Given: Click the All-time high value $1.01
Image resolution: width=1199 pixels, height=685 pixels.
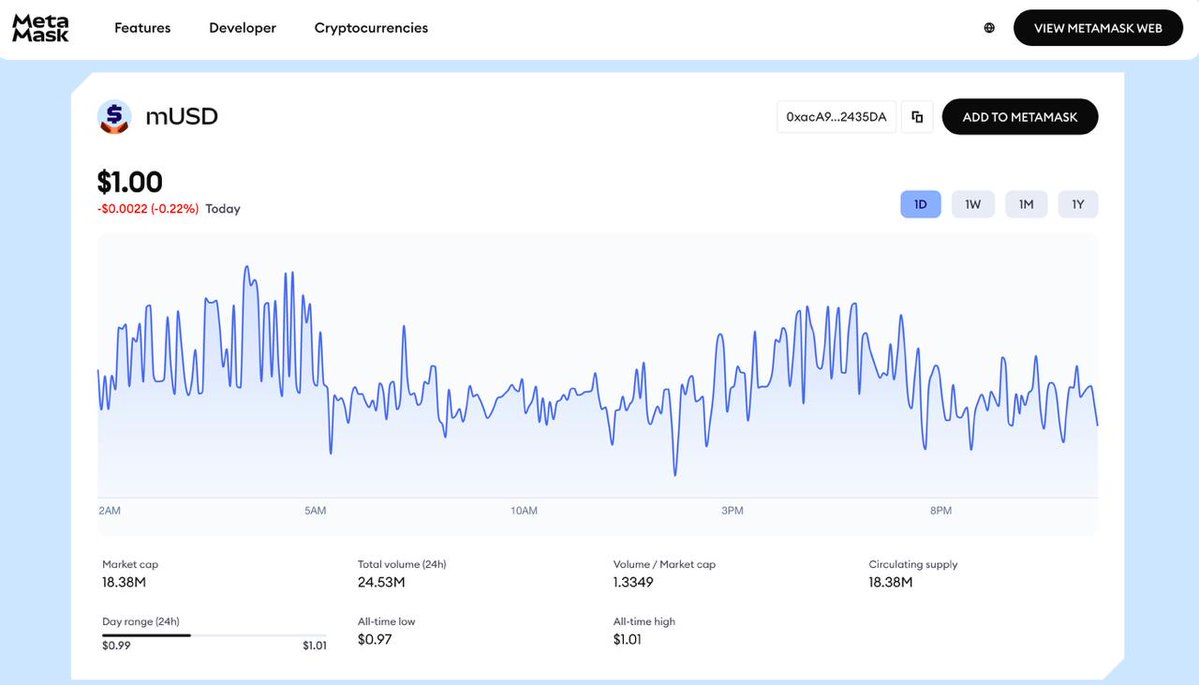Looking at the screenshot, I should [x=627, y=639].
